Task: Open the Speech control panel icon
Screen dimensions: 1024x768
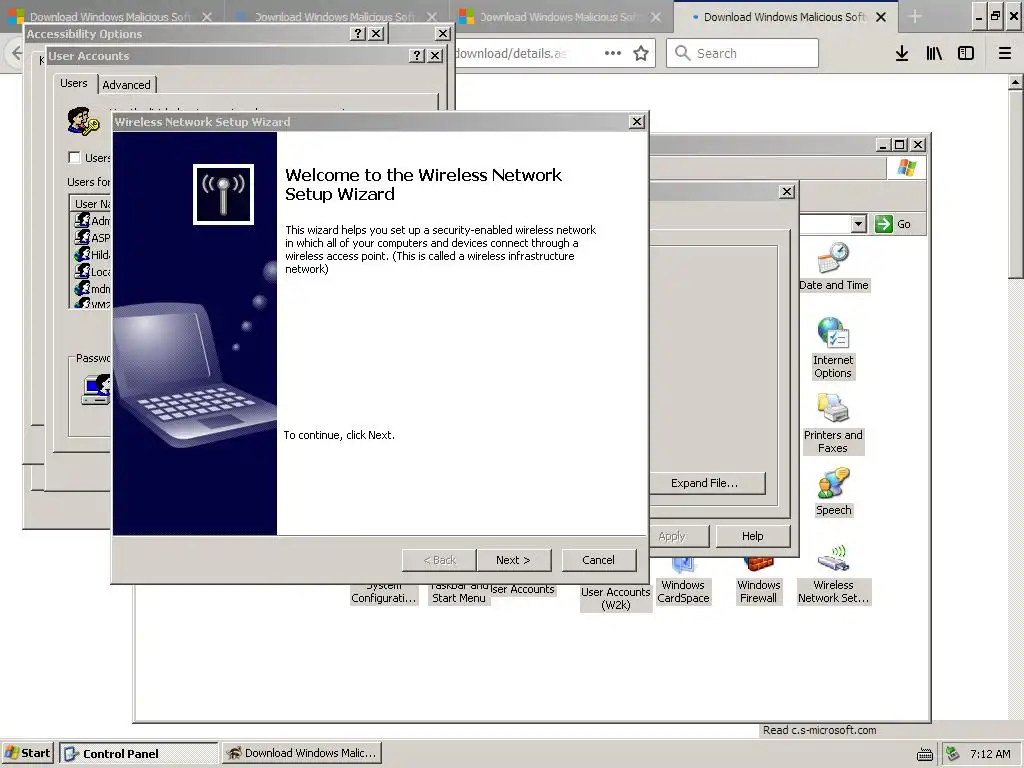Action: (x=833, y=492)
